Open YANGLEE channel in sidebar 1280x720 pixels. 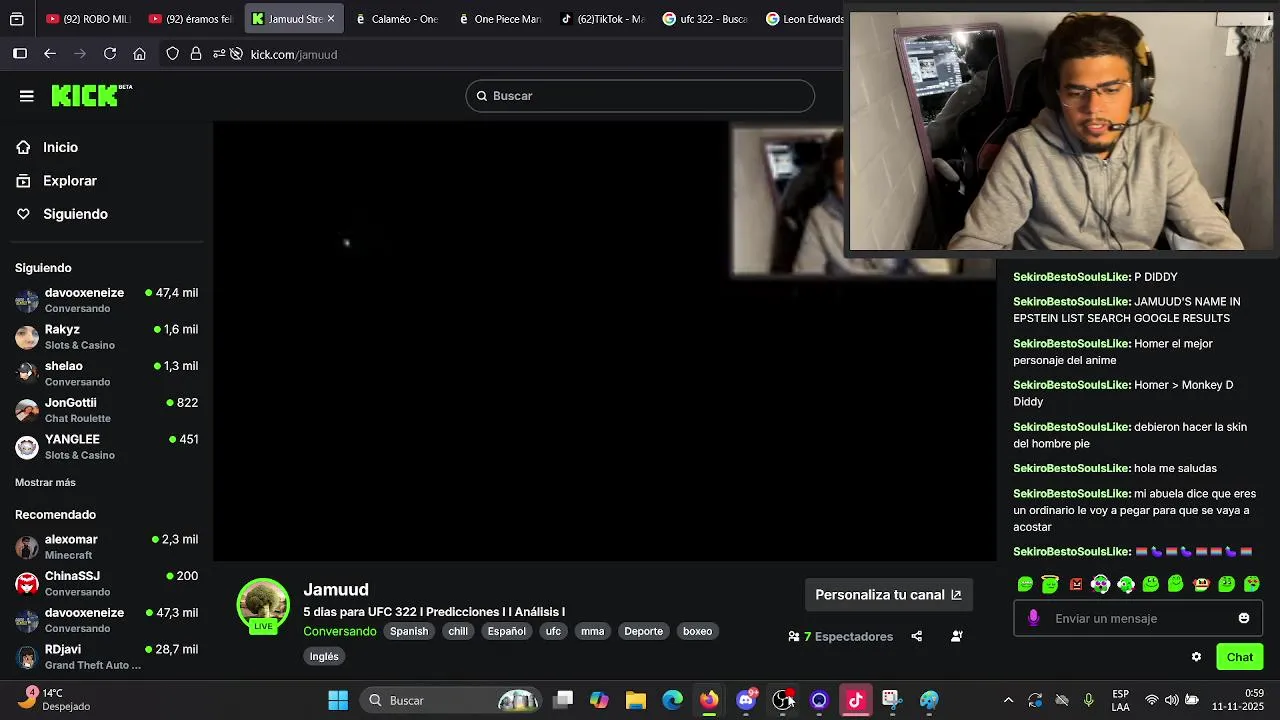click(x=106, y=447)
